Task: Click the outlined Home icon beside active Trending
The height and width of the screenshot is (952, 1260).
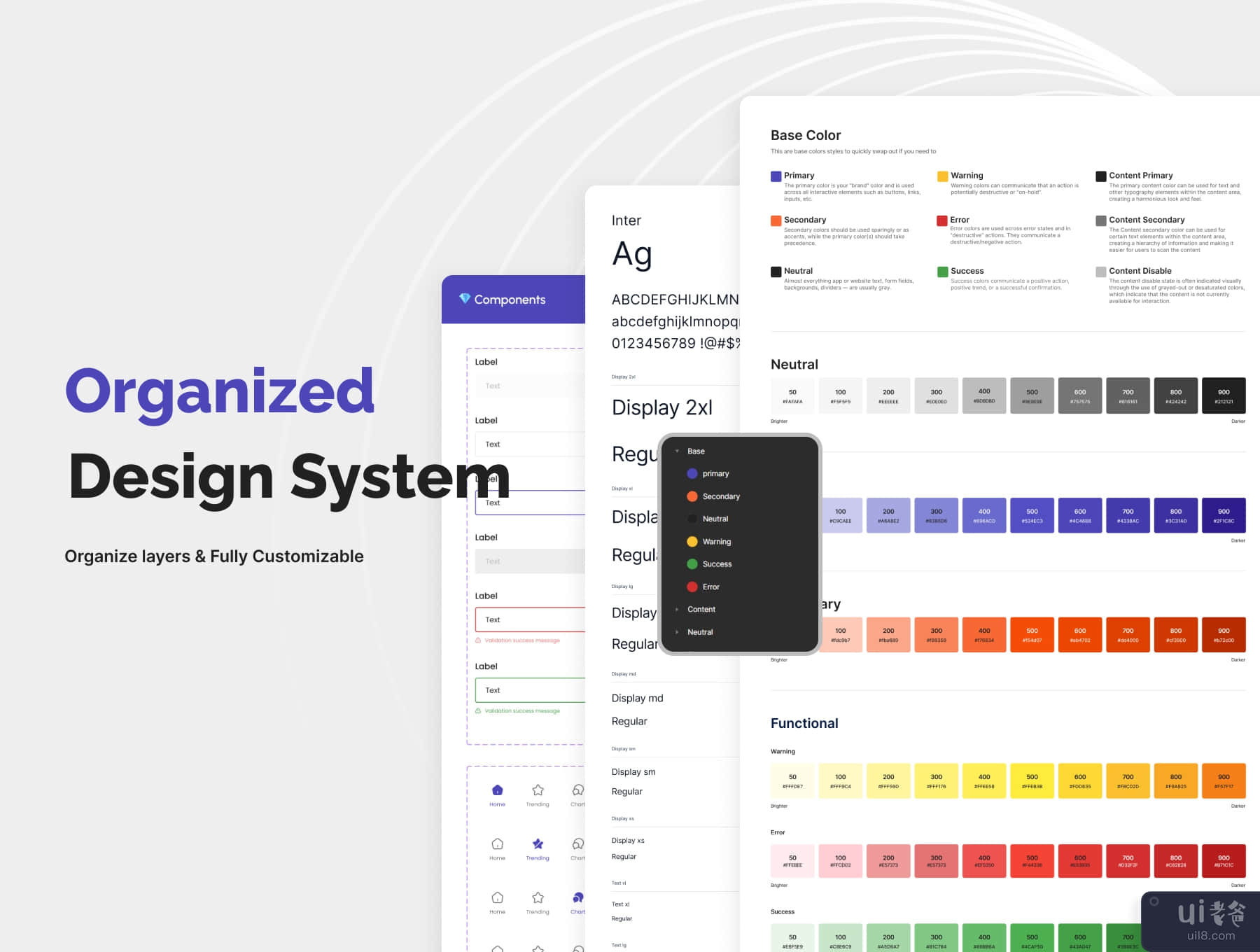Action: click(x=497, y=844)
